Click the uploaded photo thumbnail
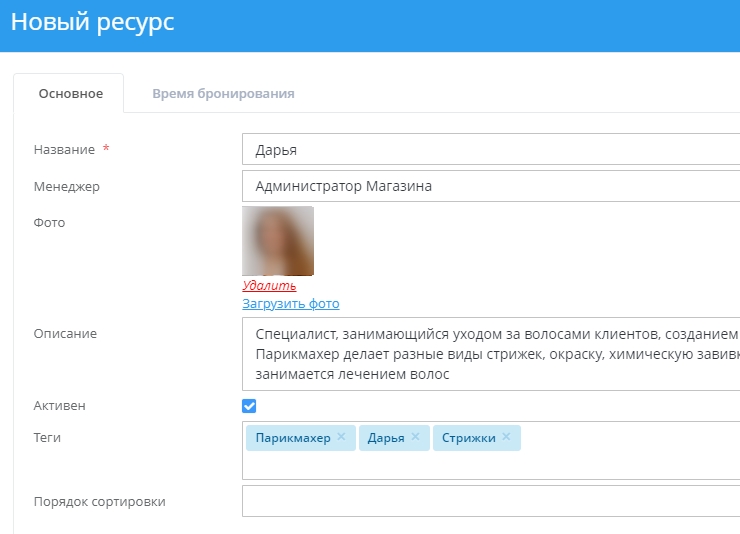The width and height of the screenshot is (740, 534). pyautogui.click(x=278, y=241)
